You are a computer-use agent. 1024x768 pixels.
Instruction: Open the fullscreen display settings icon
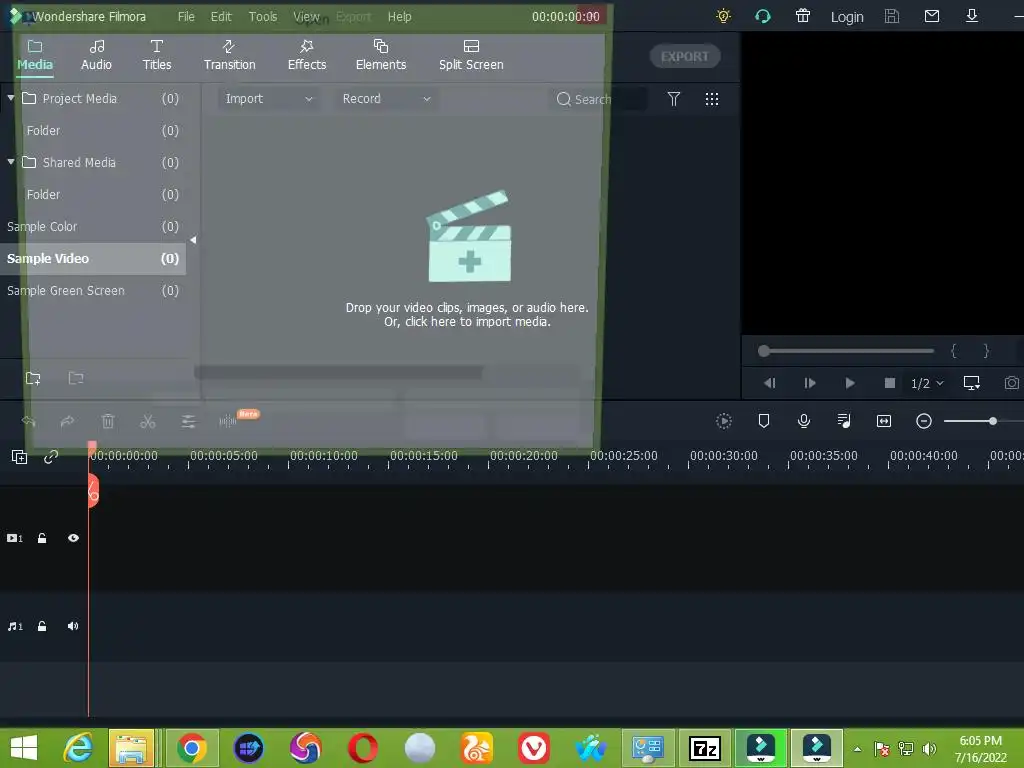[972, 383]
